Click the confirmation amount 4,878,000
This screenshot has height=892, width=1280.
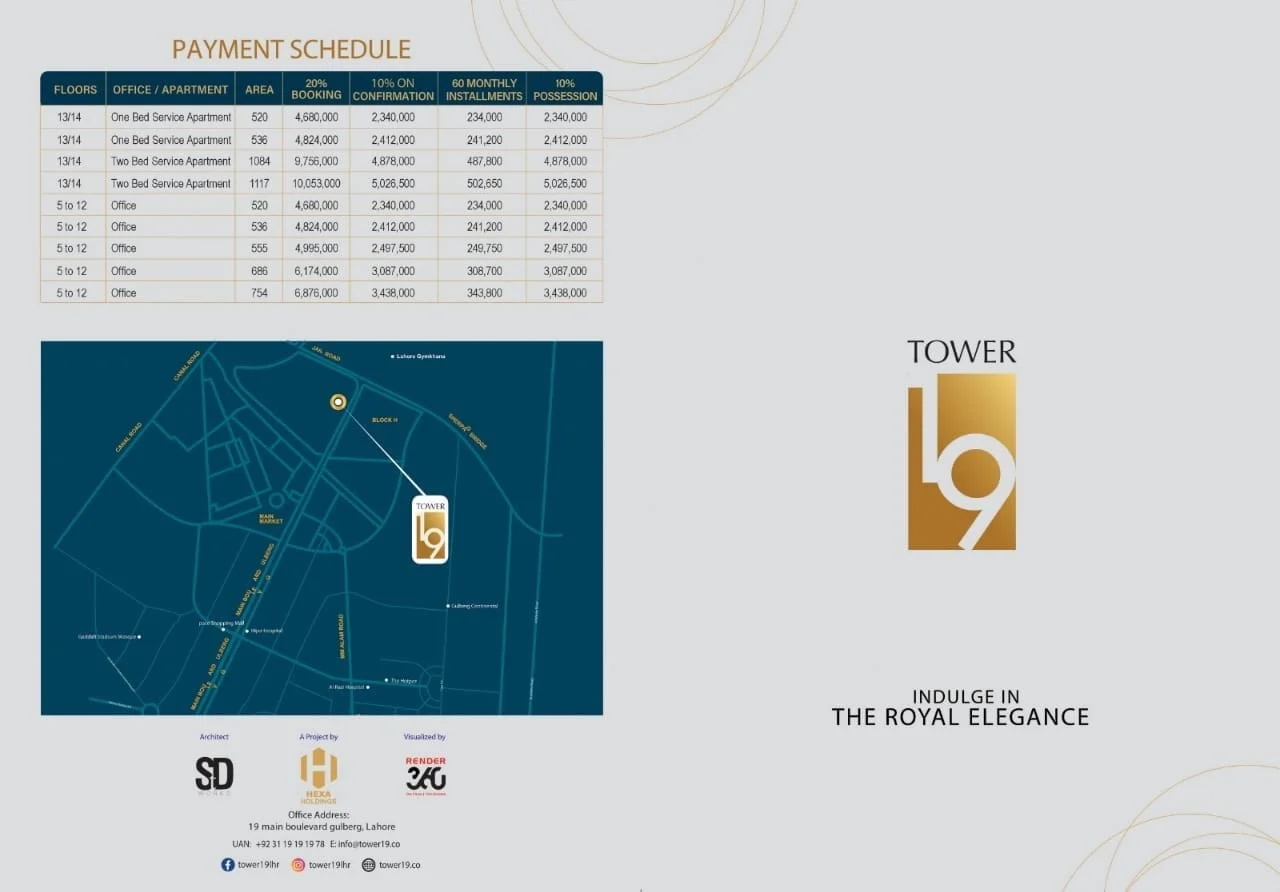click(x=392, y=161)
